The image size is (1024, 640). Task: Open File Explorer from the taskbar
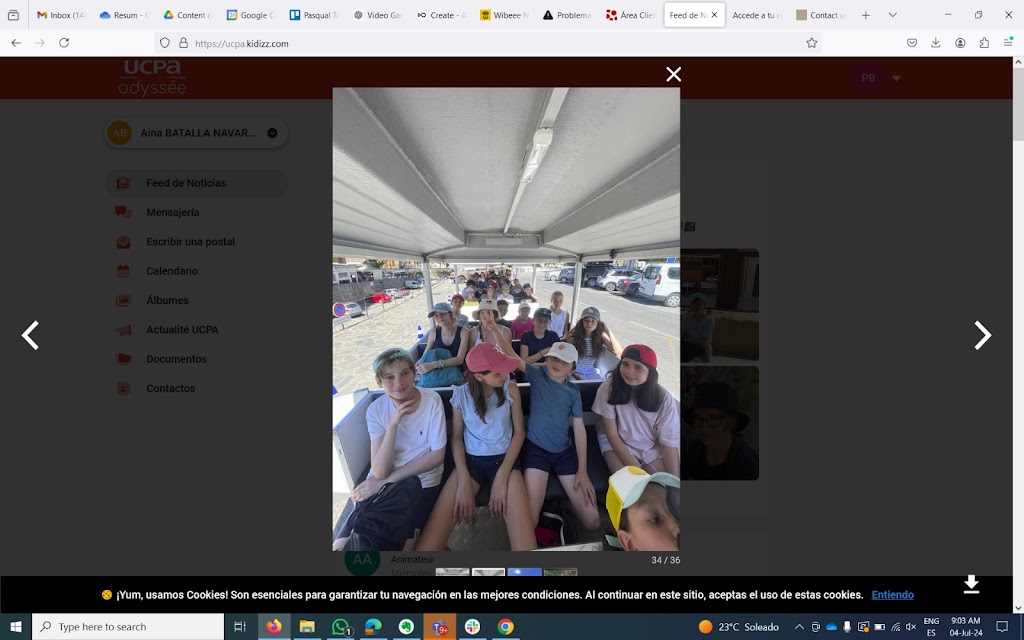pyautogui.click(x=307, y=627)
